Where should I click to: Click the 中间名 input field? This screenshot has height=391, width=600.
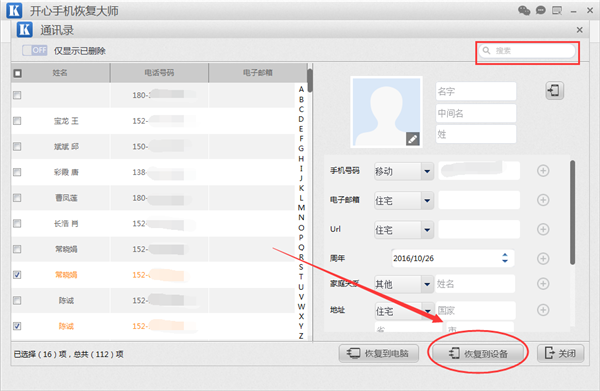click(x=476, y=113)
